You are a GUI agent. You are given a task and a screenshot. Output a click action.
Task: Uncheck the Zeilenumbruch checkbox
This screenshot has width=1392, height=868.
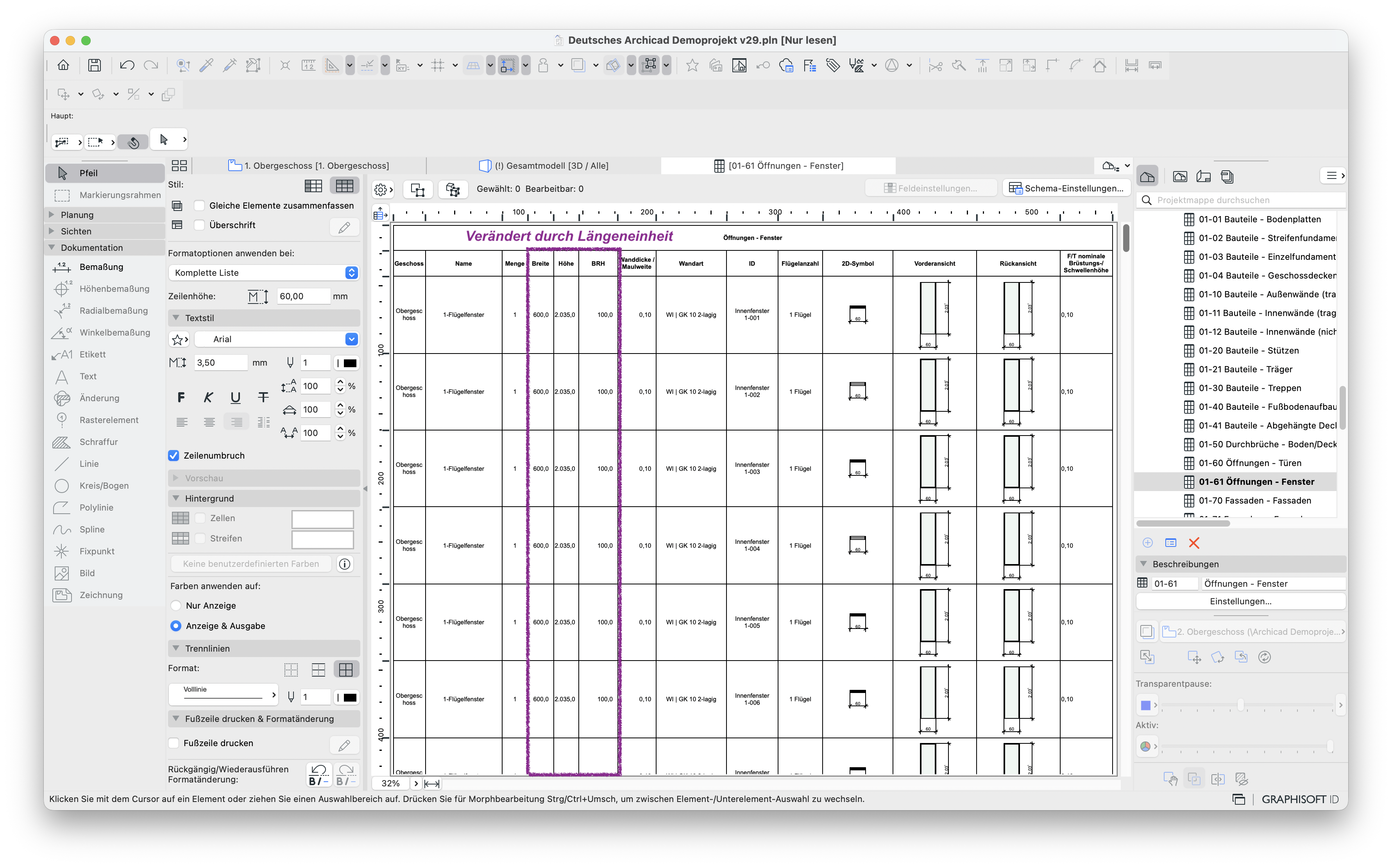pyautogui.click(x=174, y=456)
